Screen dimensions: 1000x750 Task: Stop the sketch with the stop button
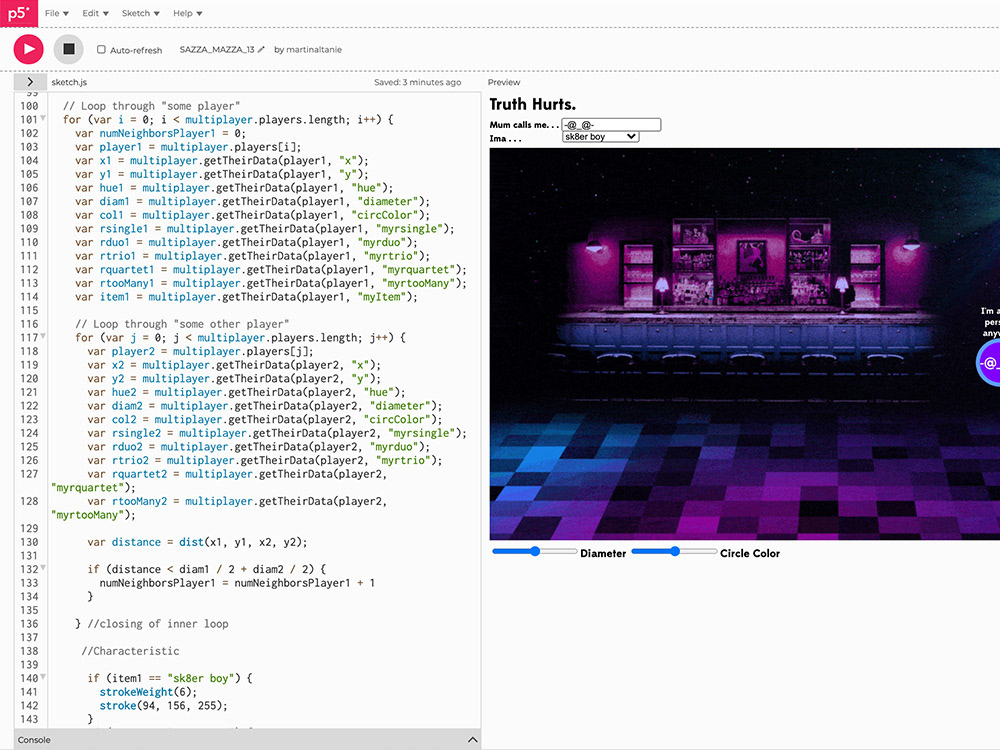click(68, 49)
